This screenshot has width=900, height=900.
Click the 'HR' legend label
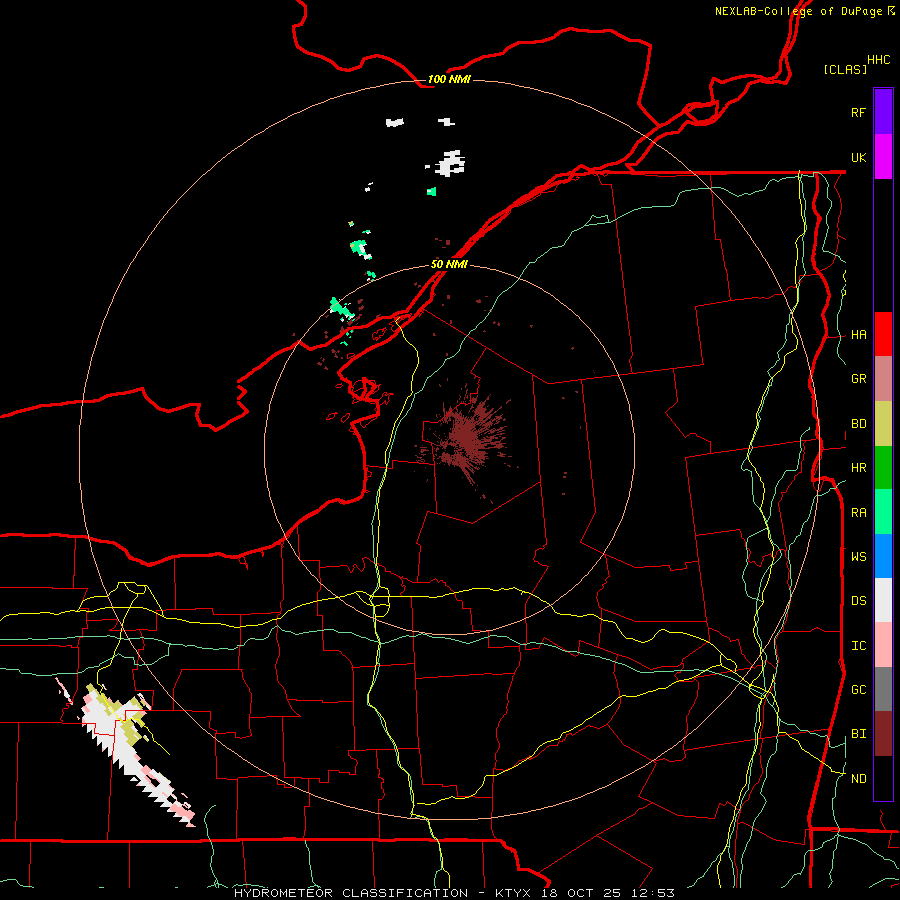click(859, 468)
